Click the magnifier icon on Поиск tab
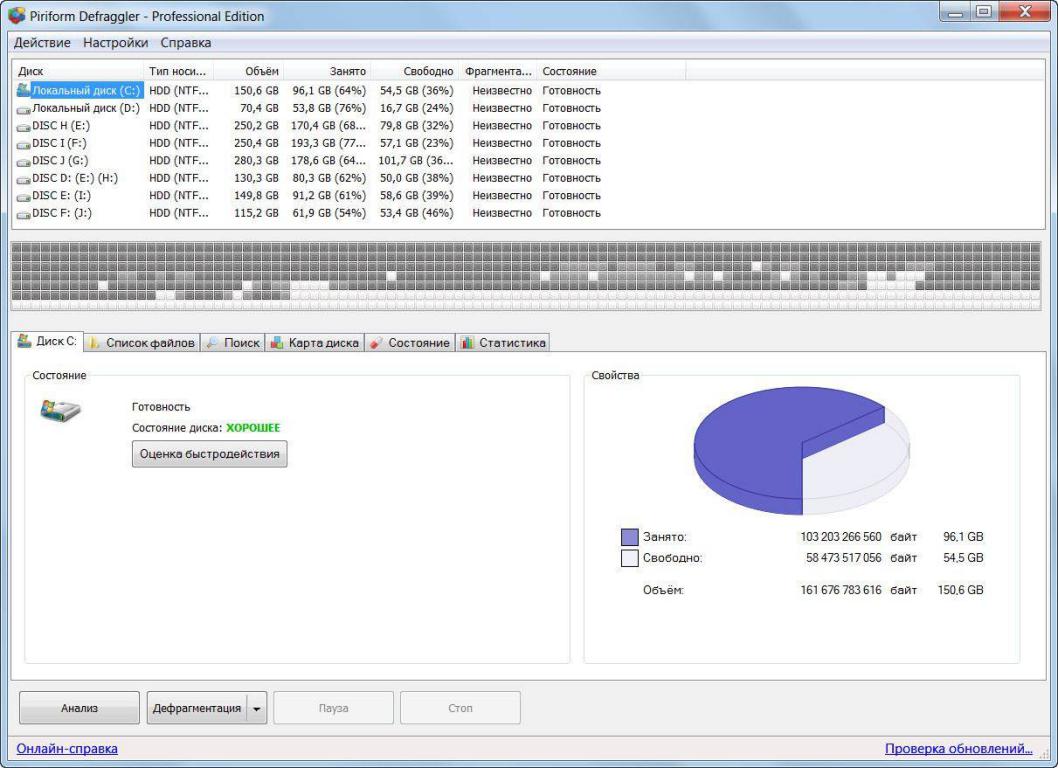The image size is (1058, 768). pyautogui.click(x=212, y=343)
